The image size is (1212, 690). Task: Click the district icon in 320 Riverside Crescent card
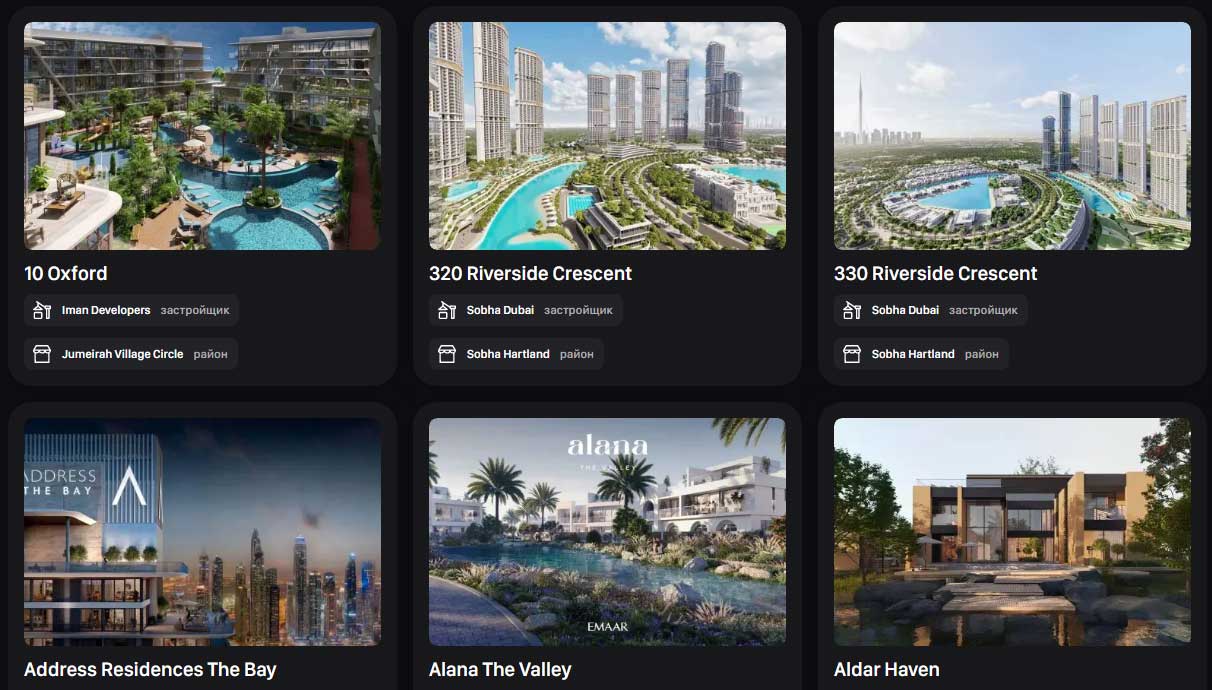point(447,354)
